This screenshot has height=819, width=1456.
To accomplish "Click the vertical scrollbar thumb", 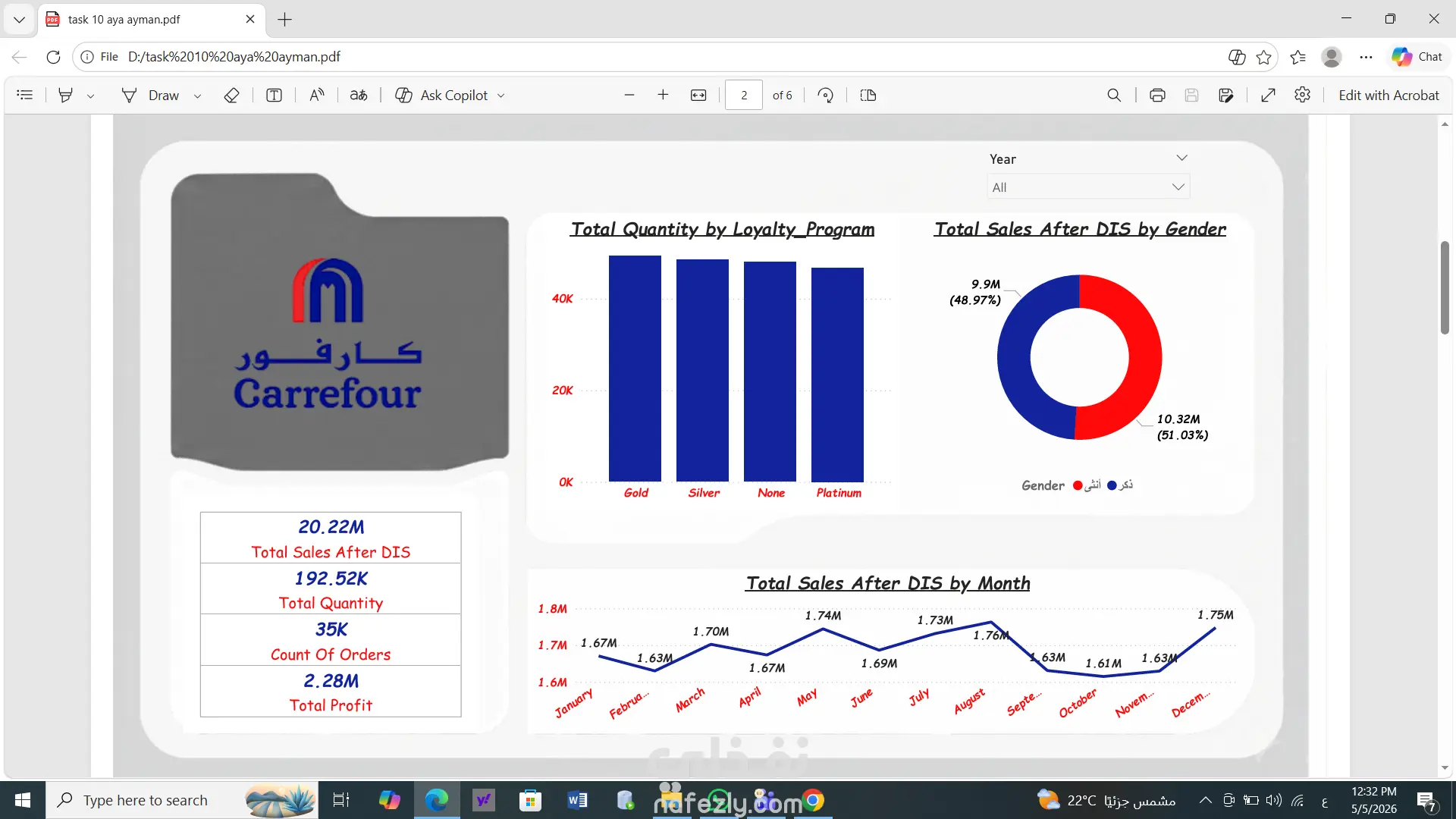I will tap(1445, 287).
